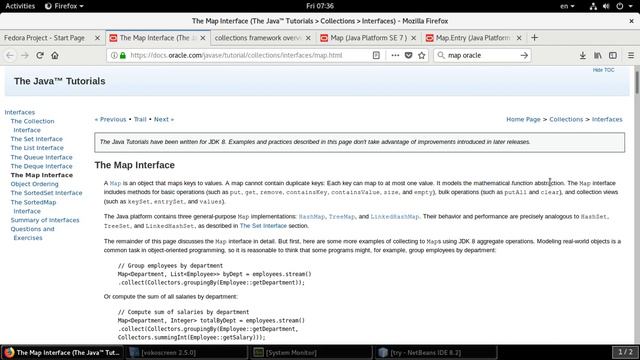The image size is (640, 360).
Task: Open Questions and Exercises sidebar link
Action: coord(32,233)
